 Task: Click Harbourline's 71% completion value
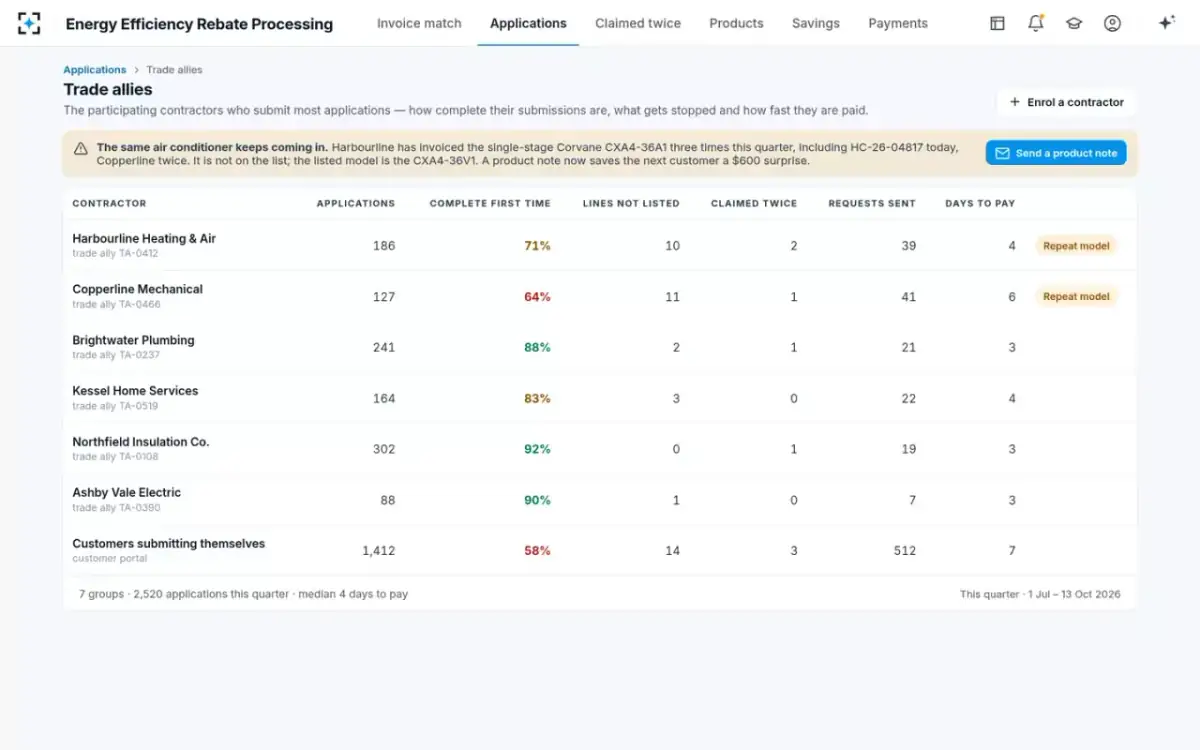538,246
